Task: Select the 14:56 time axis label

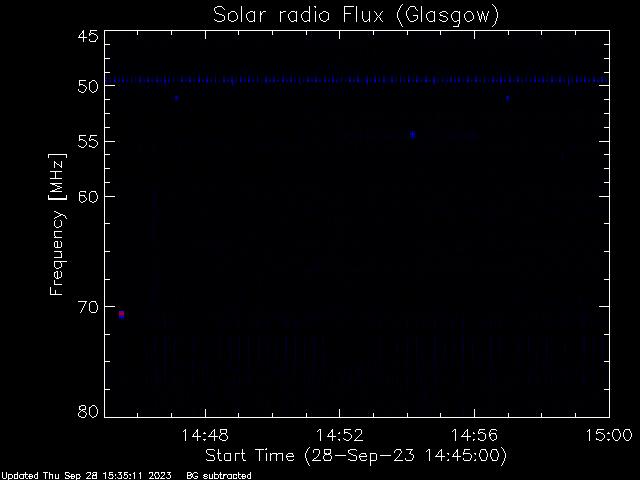Action: coord(474,435)
